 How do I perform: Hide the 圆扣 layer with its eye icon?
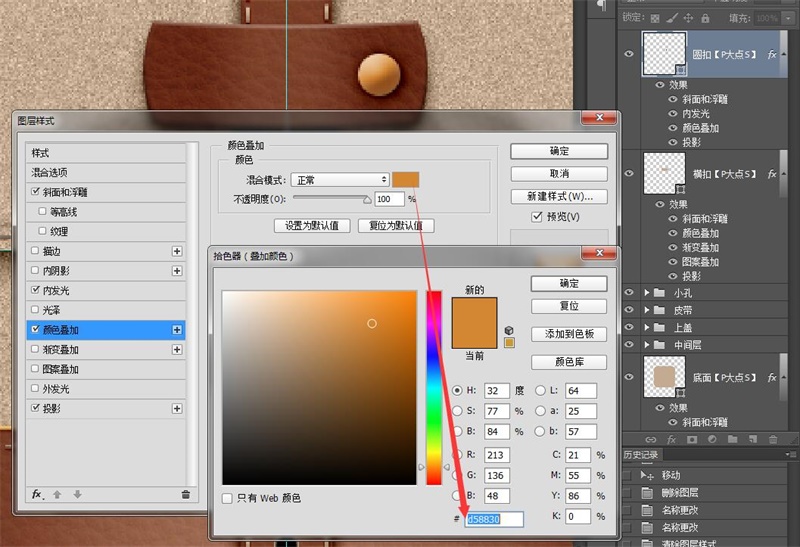click(x=629, y=54)
